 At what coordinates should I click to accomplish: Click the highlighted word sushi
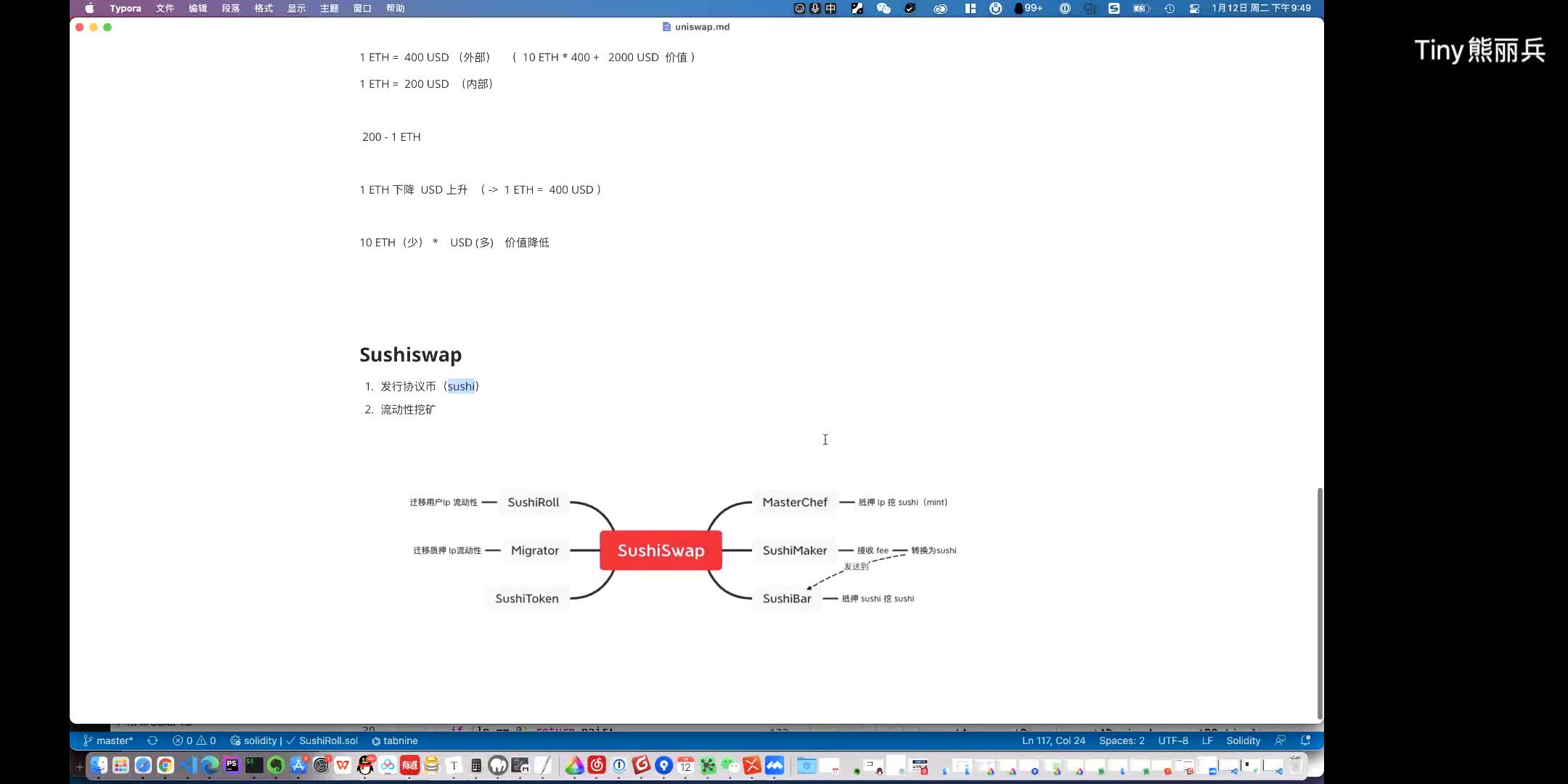click(x=461, y=386)
